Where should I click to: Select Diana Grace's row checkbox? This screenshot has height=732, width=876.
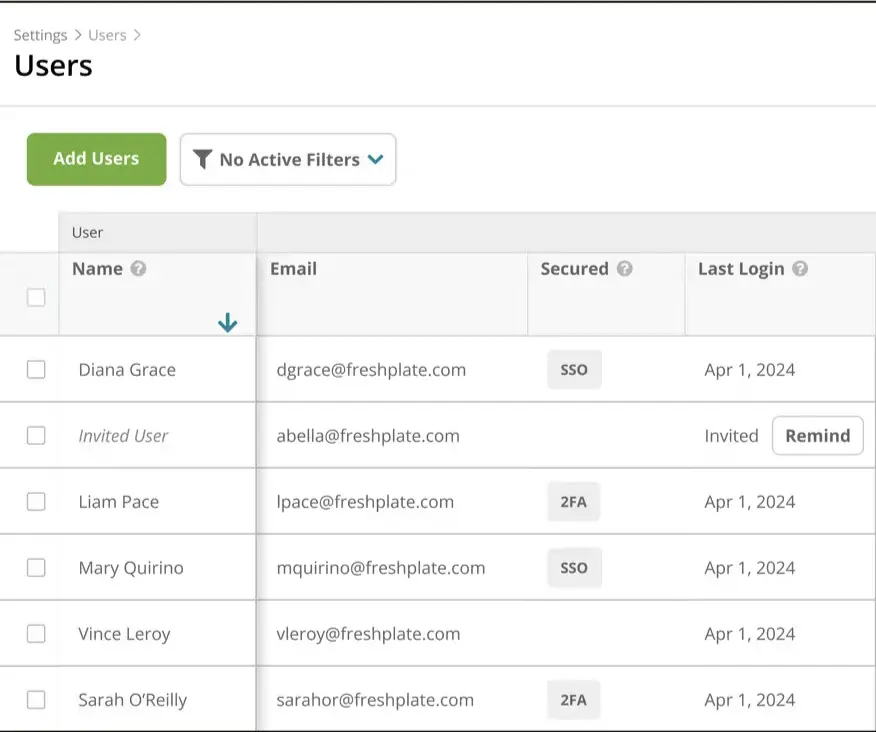pyautogui.click(x=36, y=369)
